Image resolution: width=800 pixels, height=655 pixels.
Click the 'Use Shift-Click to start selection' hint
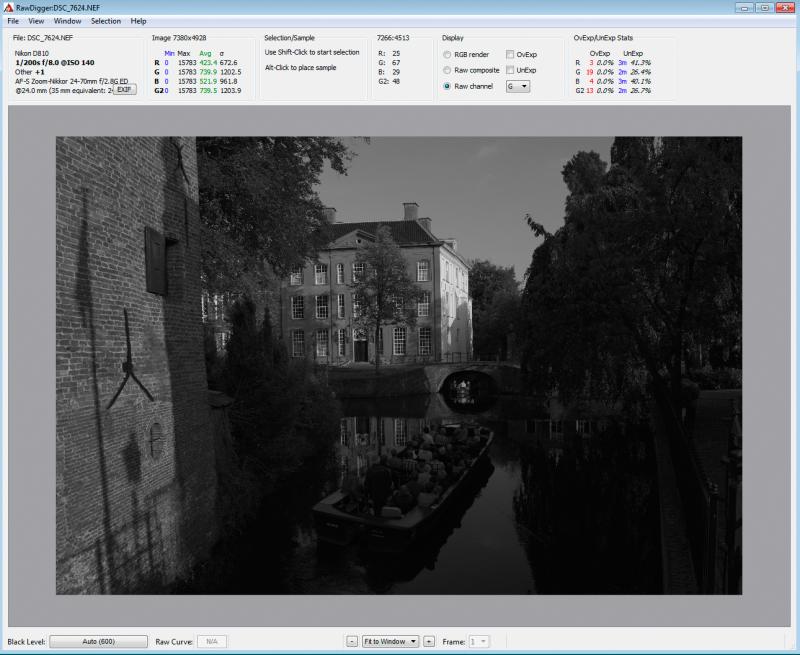[312, 52]
